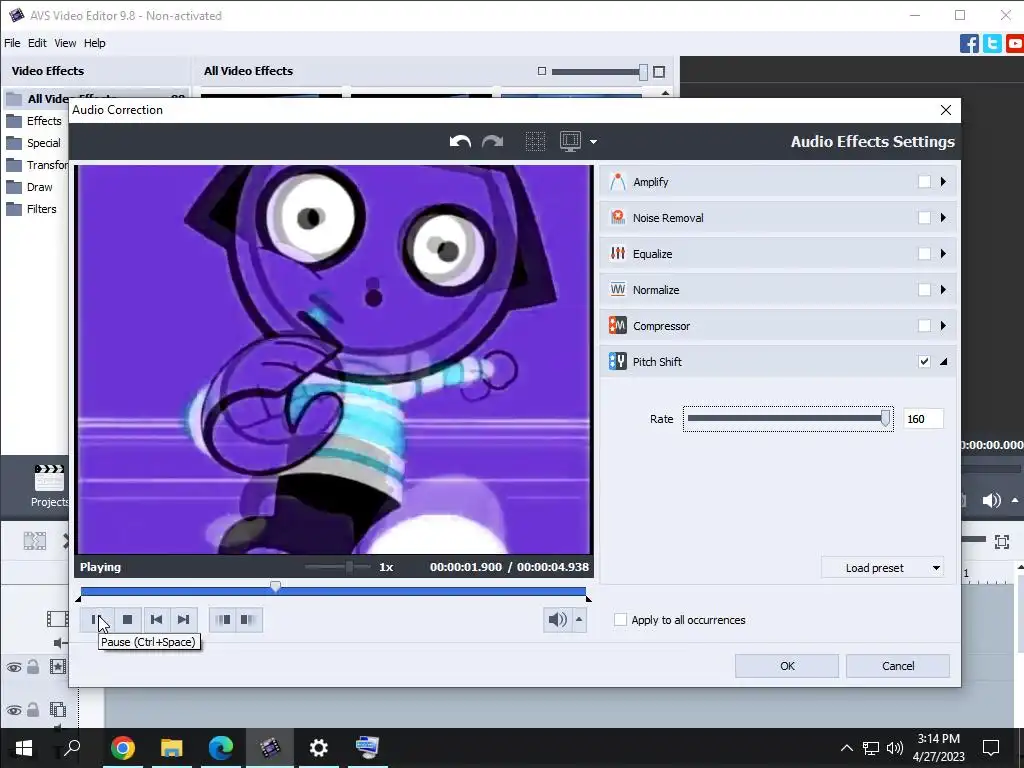Cancel the Audio Correction dialog

coord(898,666)
